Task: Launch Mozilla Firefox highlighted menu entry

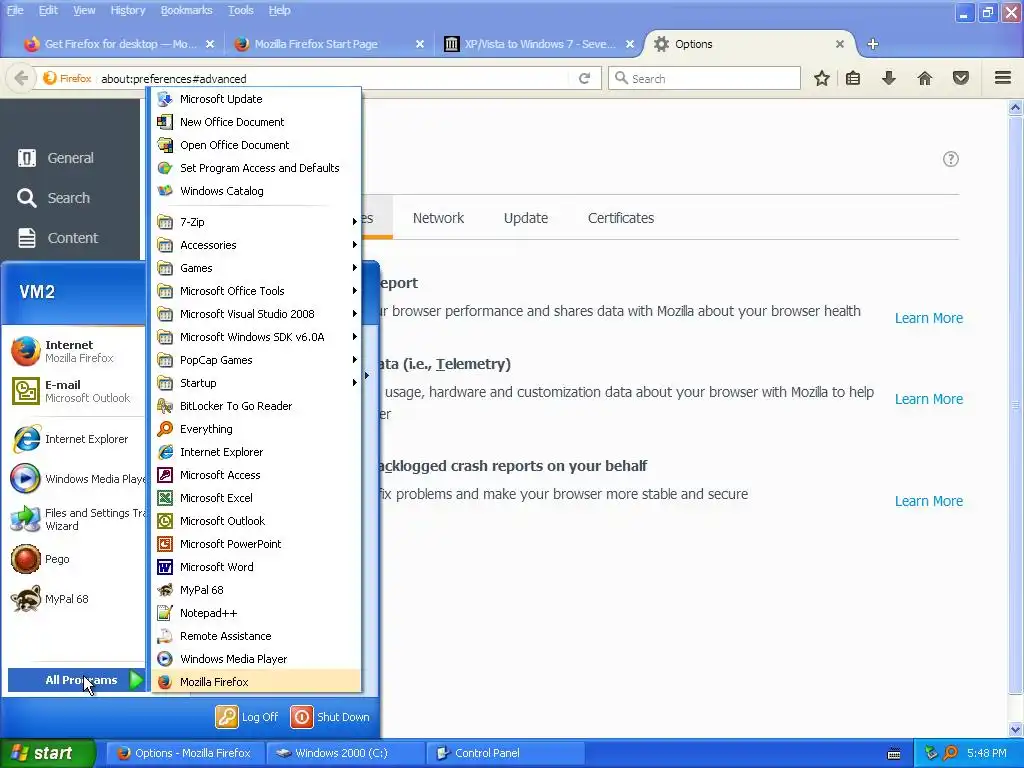Action: pos(256,682)
